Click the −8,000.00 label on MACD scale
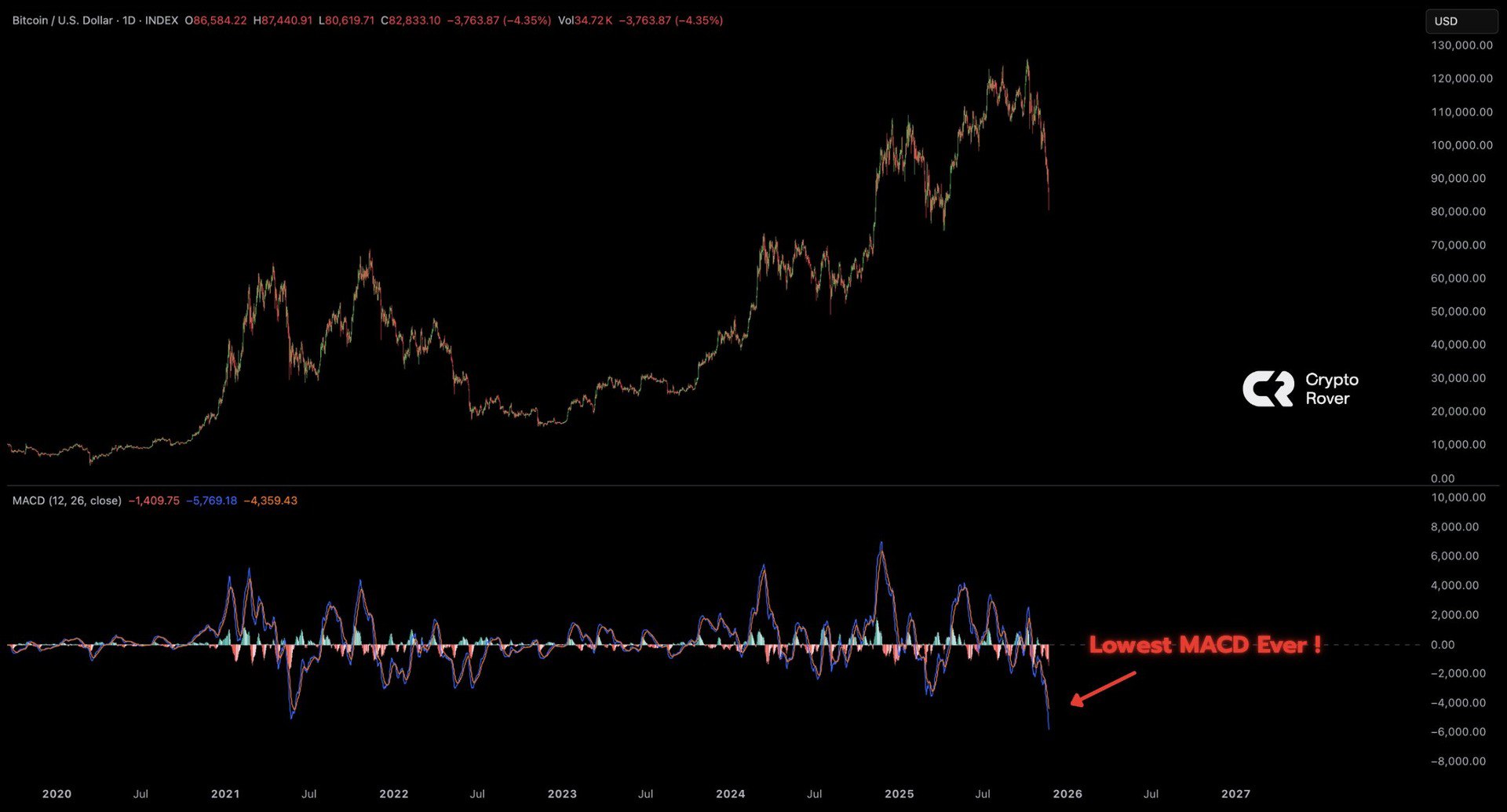This screenshot has width=1507, height=812. coord(1458,761)
